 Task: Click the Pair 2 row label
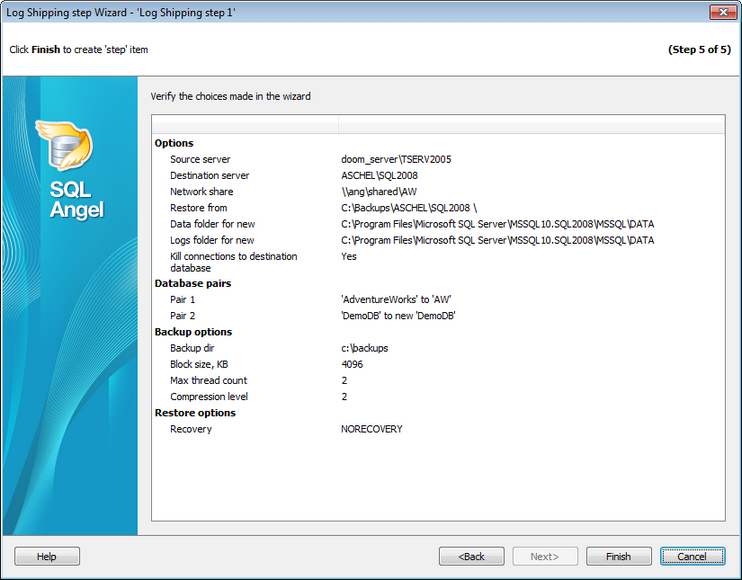tap(183, 316)
